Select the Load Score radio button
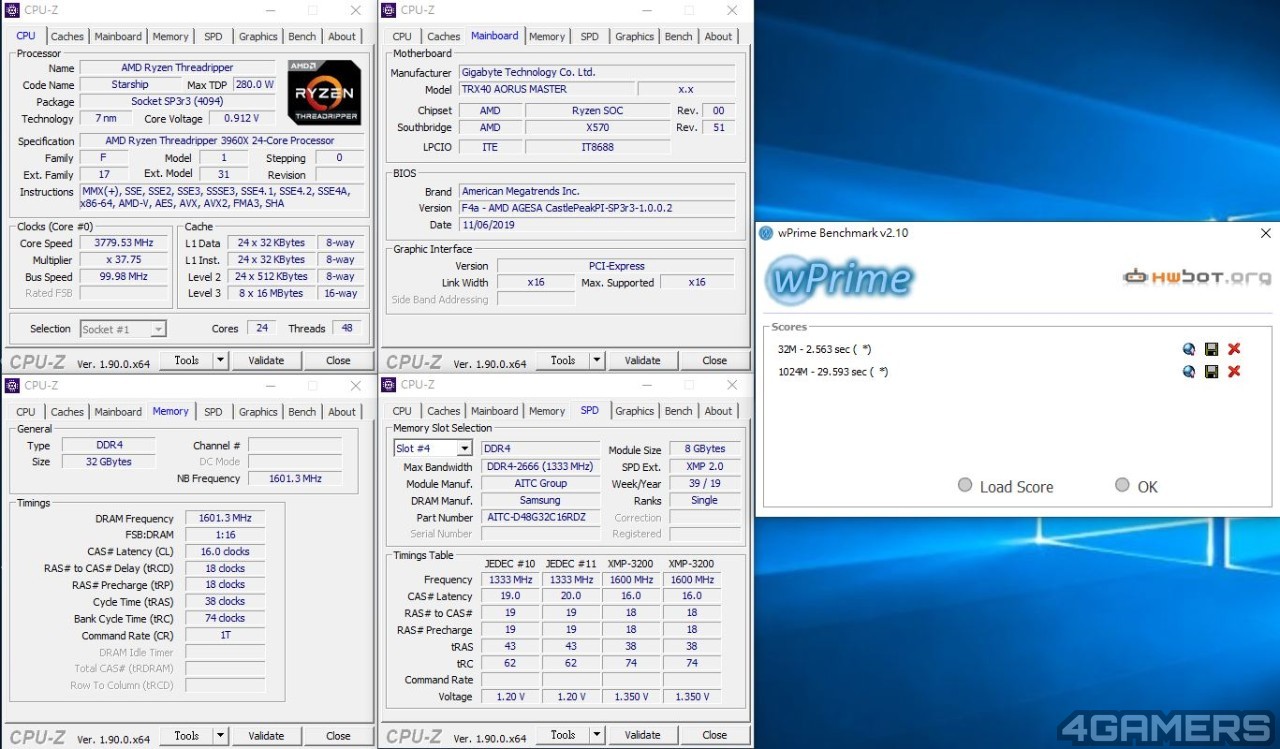Screen dimensions: 1280x749 965,485
